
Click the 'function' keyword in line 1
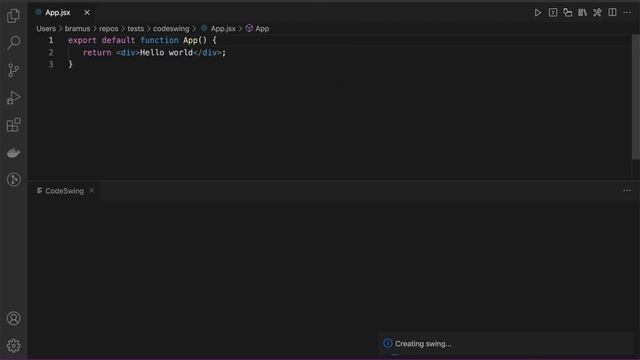pyautogui.click(x=160, y=40)
